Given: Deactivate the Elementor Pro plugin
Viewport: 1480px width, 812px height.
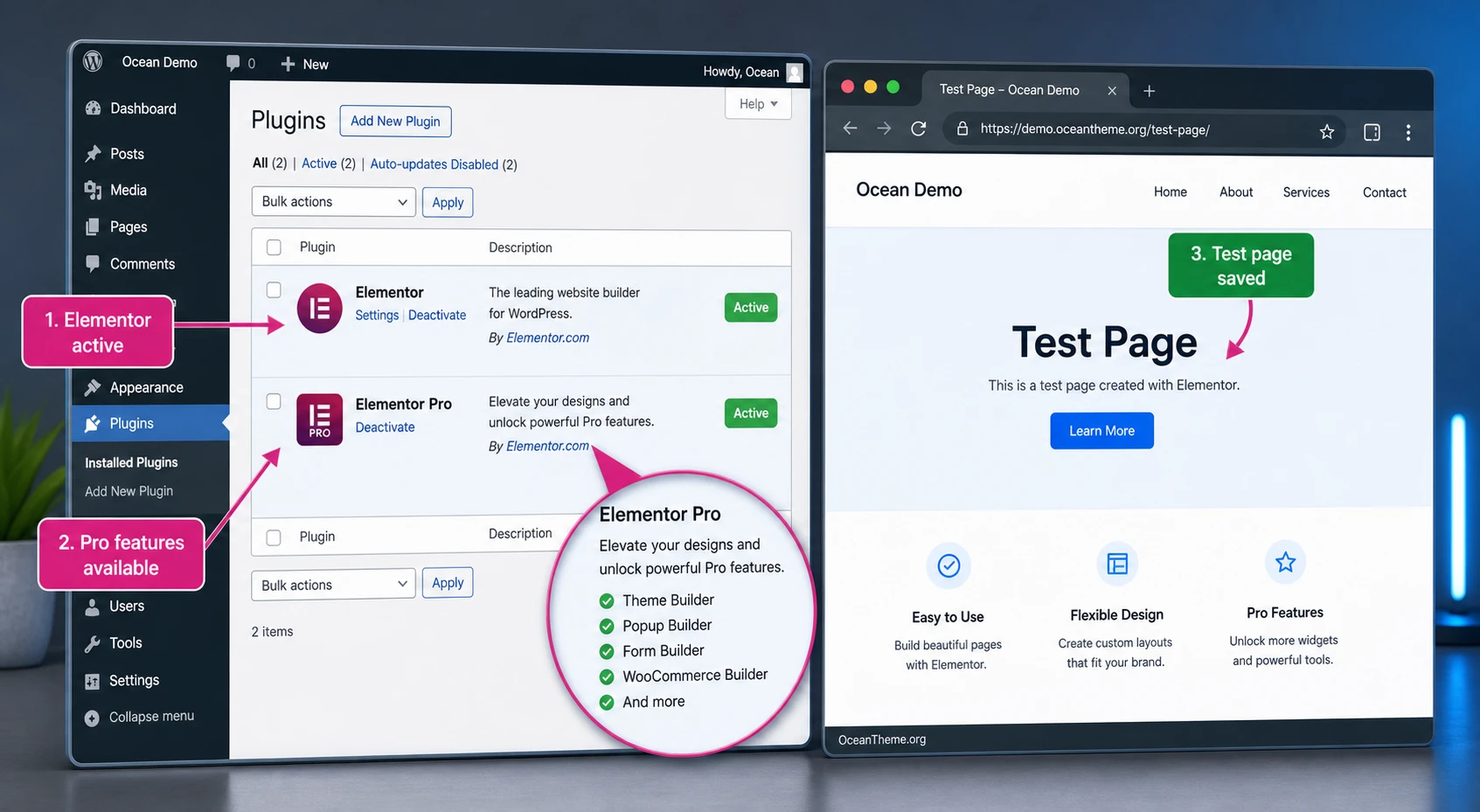Looking at the screenshot, I should [x=385, y=427].
